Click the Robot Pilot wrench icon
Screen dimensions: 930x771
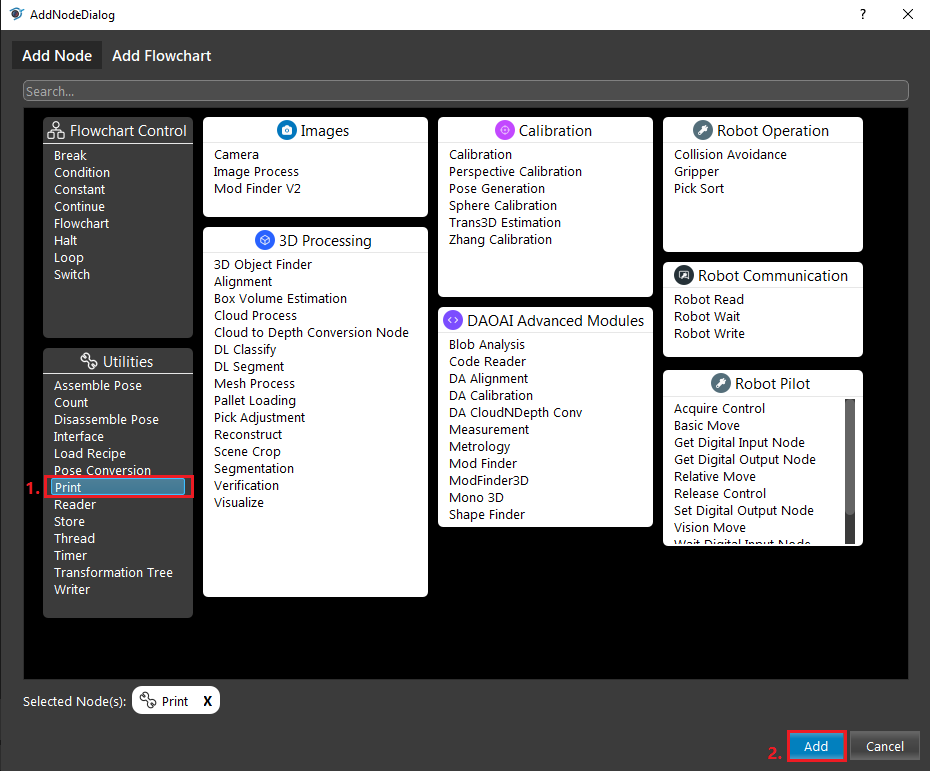721,383
